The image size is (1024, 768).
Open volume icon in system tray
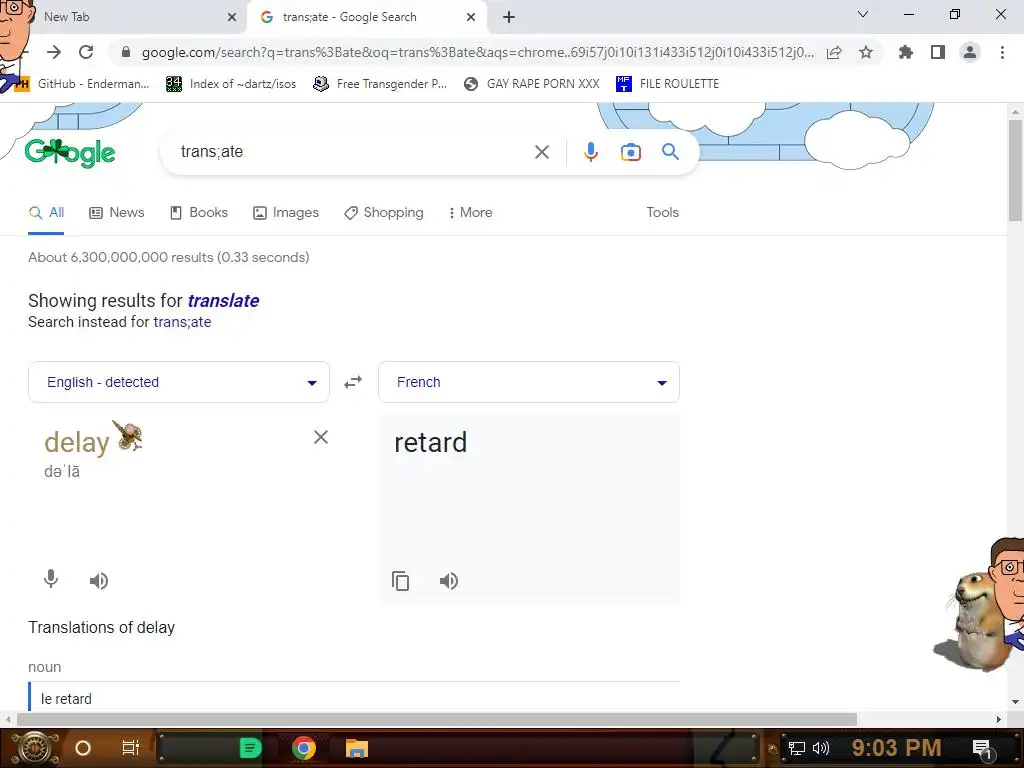820,748
